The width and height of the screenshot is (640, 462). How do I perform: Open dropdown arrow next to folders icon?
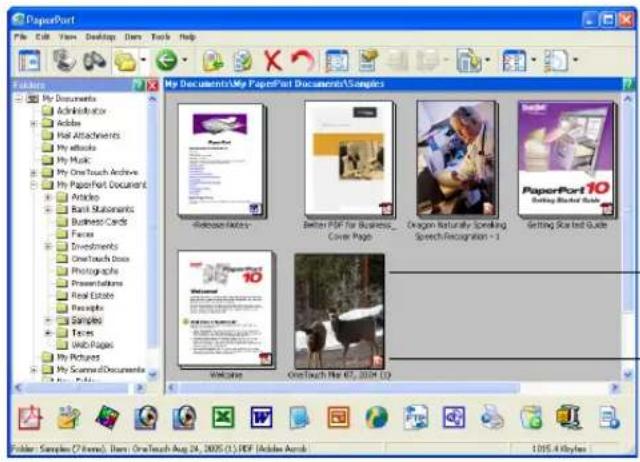coord(143,60)
